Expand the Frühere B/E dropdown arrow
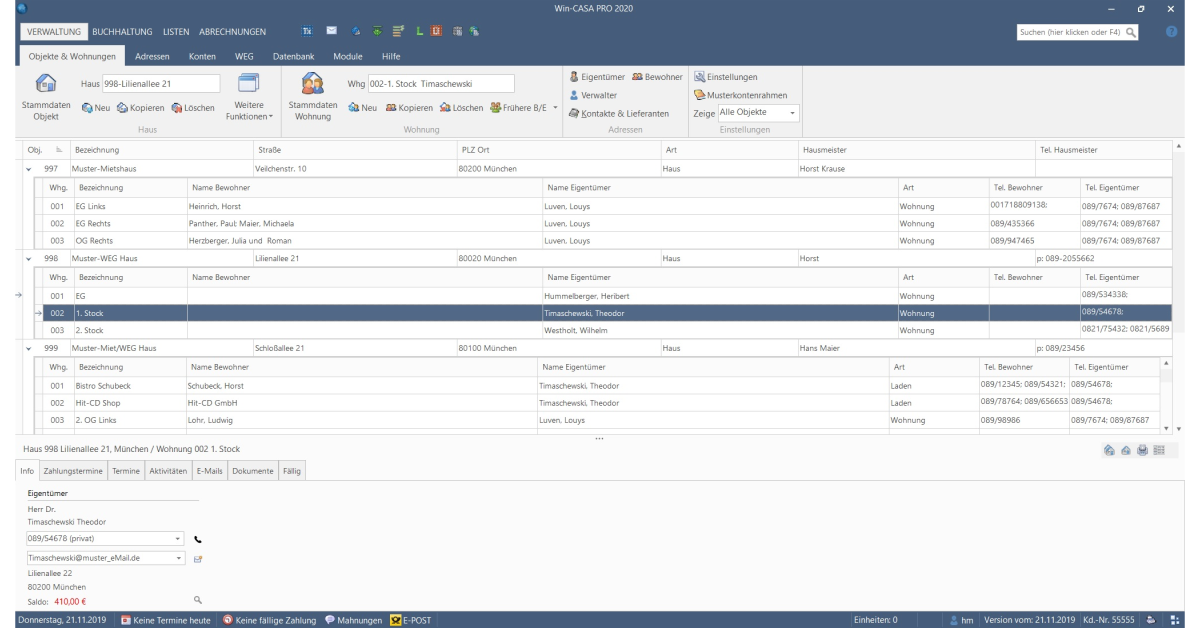Image resolution: width=1200 pixels, height=628 pixels. click(x=554, y=107)
